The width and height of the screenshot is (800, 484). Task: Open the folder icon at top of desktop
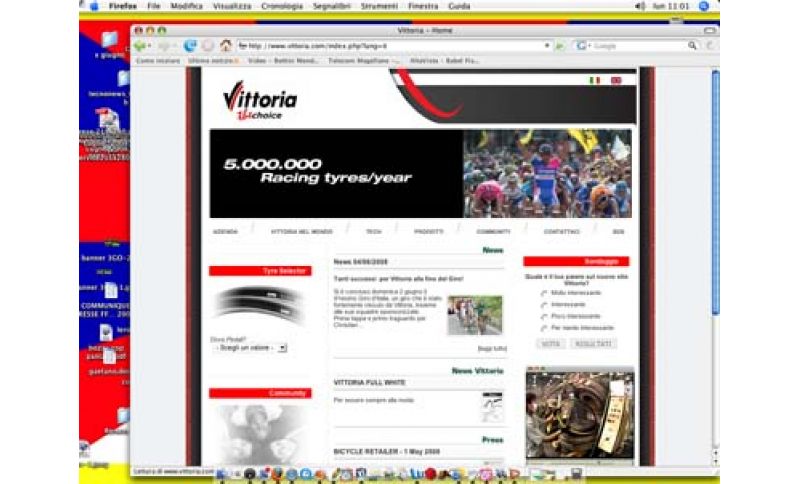[110, 39]
